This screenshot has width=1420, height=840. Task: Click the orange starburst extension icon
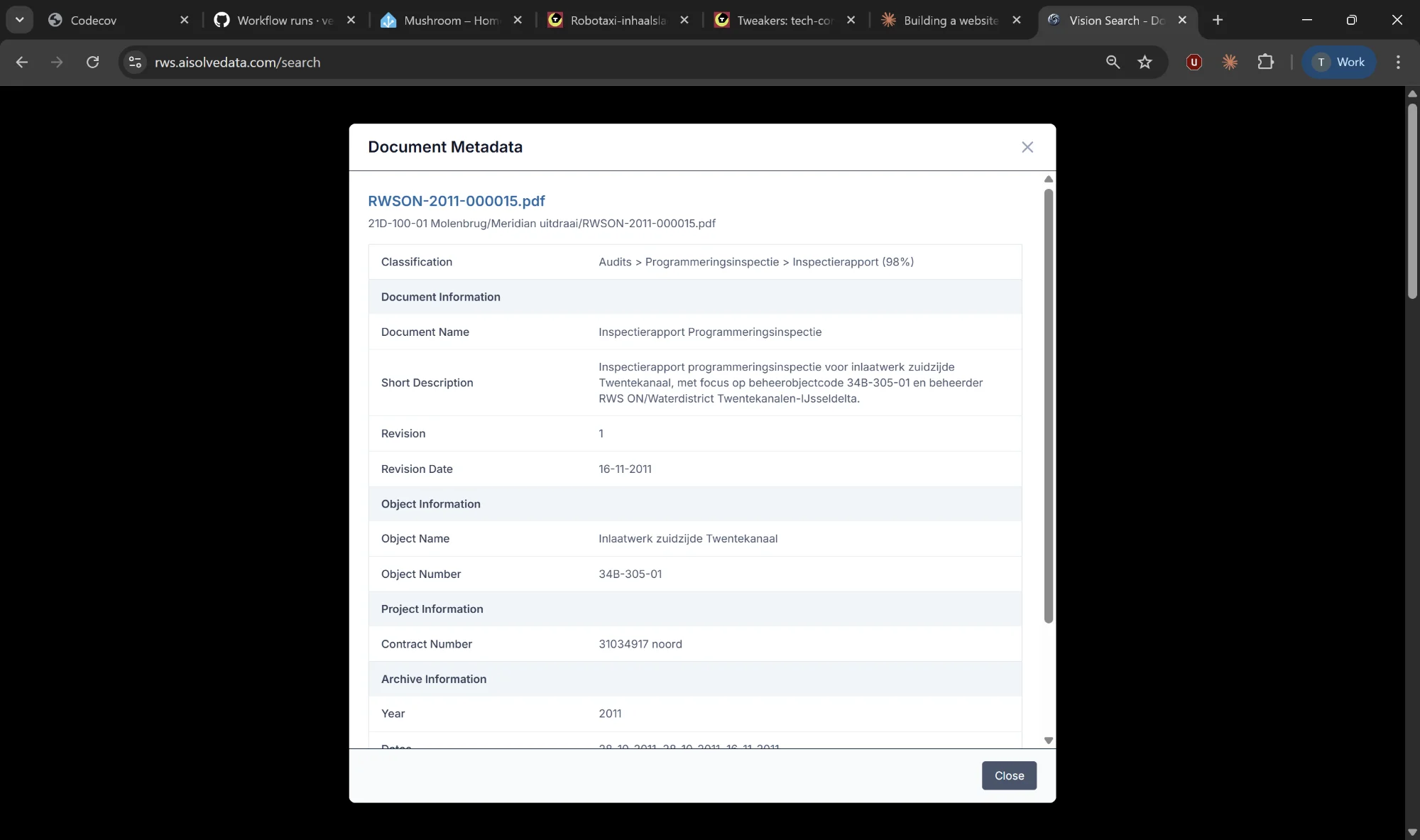point(1230,62)
